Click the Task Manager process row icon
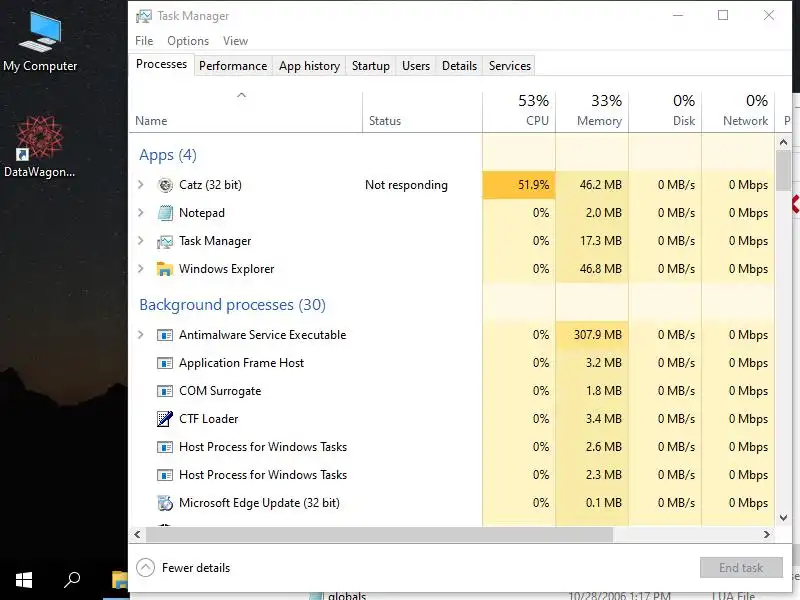Viewport: 800px width, 600px height. (165, 241)
